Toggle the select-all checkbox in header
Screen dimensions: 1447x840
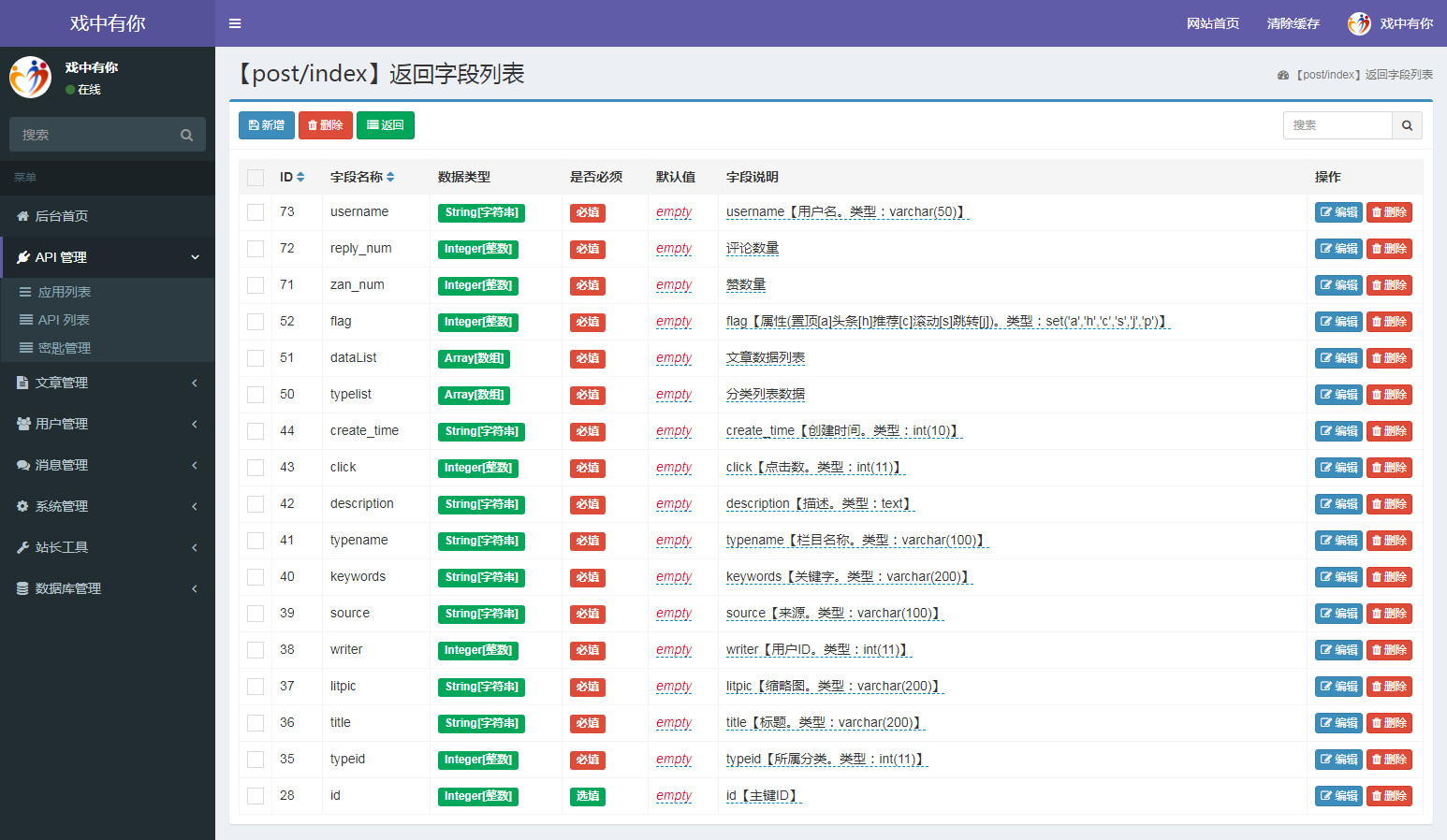(256, 177)
